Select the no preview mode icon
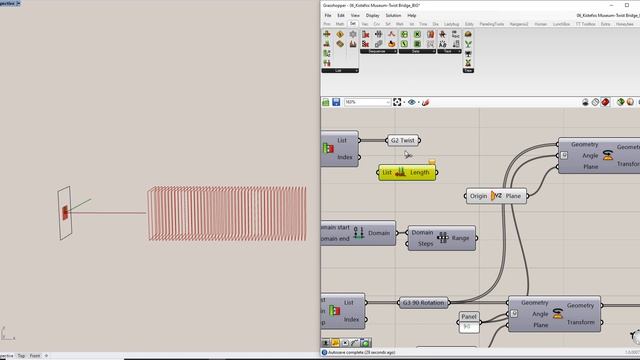 (x=585, y=102)
